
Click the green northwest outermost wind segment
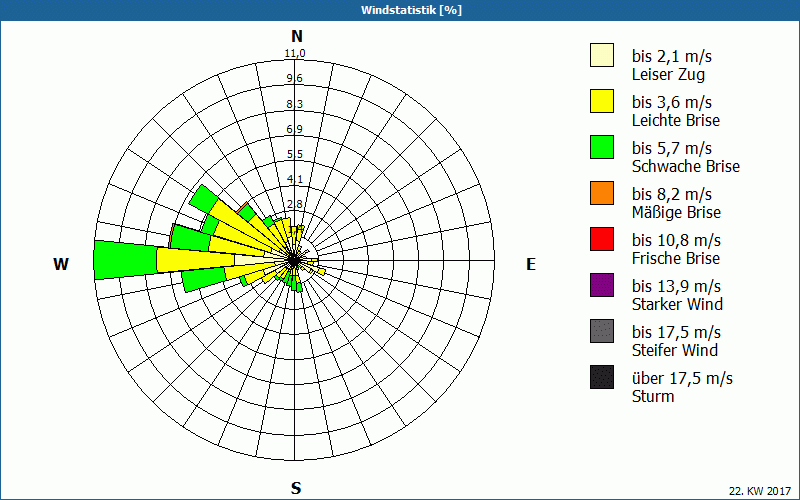[203, 198]
